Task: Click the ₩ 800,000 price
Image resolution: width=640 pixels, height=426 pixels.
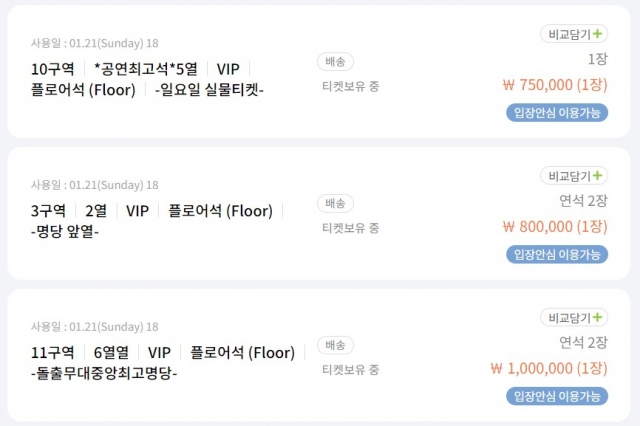Action: 555,226
